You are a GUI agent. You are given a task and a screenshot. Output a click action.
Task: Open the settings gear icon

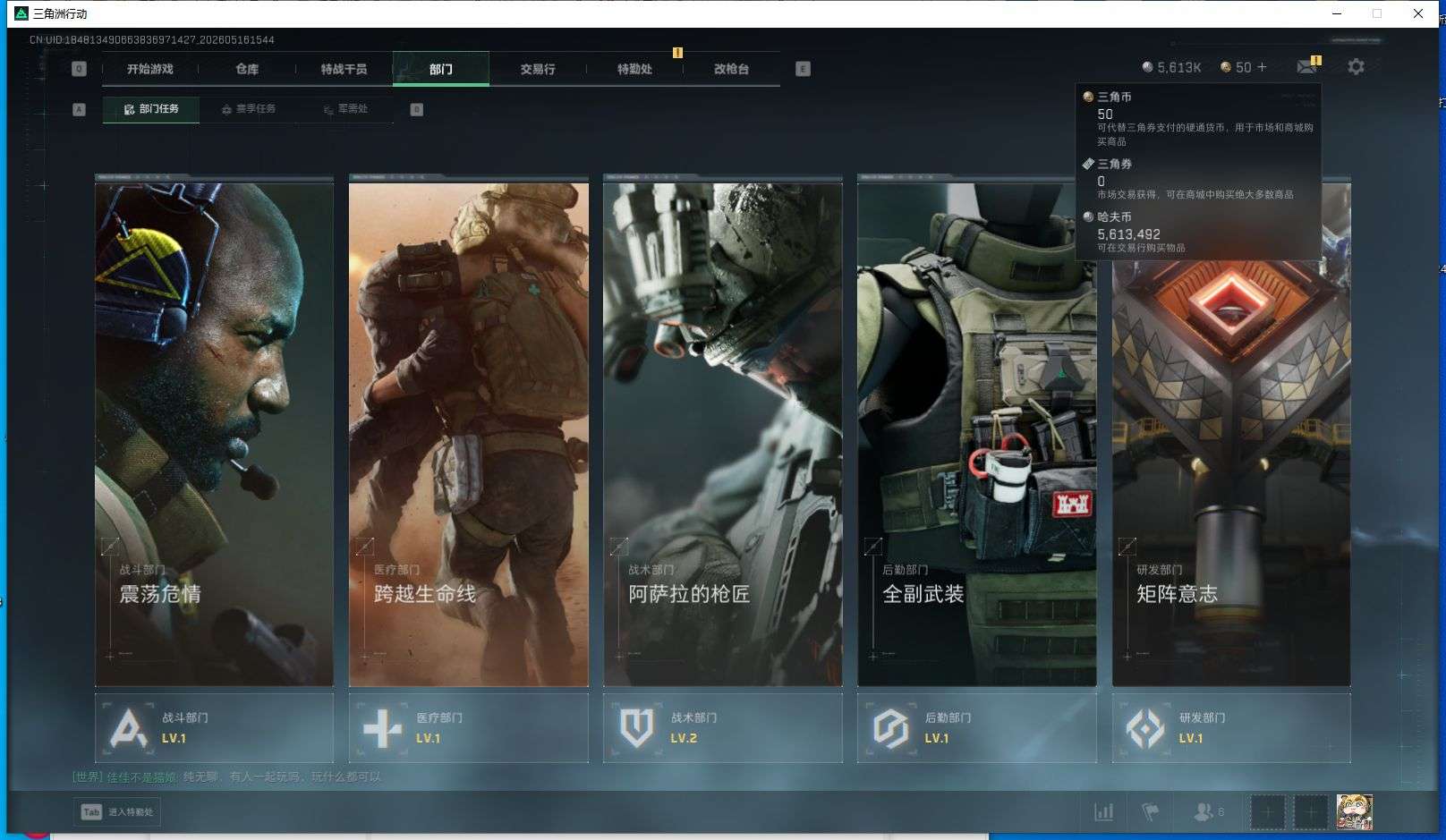pos(1356,67)
